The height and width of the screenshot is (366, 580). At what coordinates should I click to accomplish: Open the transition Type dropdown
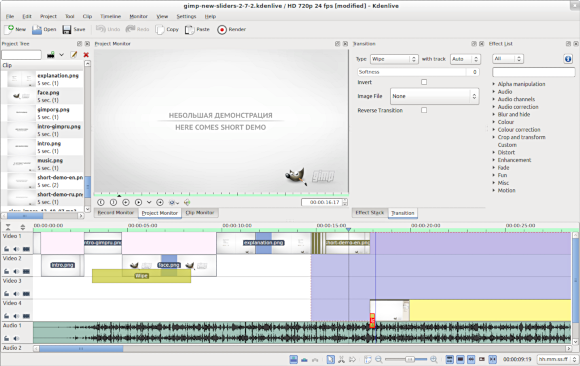click(394, 59)
